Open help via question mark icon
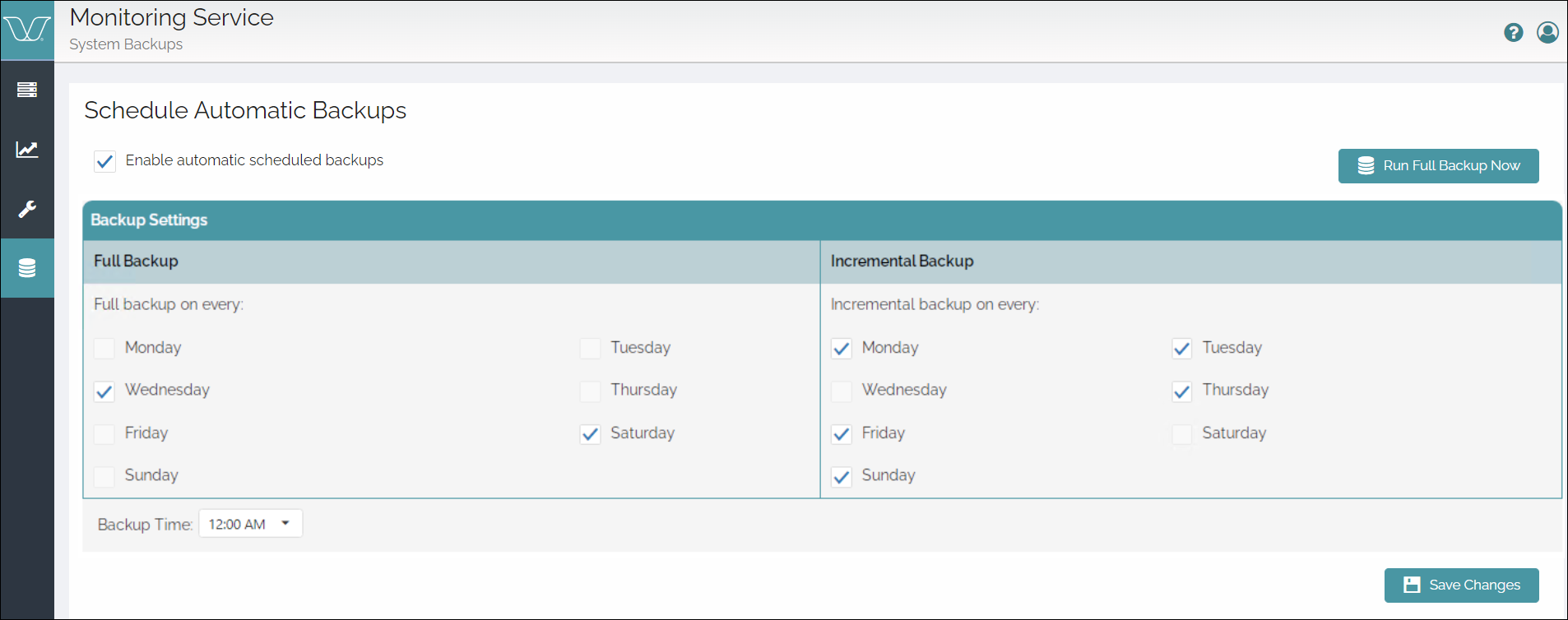 (1513, 32)
